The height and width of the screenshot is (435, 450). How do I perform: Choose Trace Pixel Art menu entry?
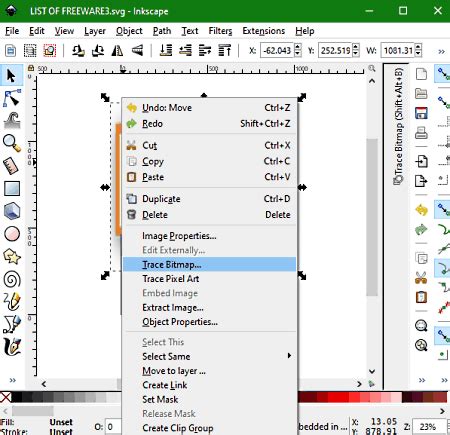pyautogui.click(x=209, y=279)
